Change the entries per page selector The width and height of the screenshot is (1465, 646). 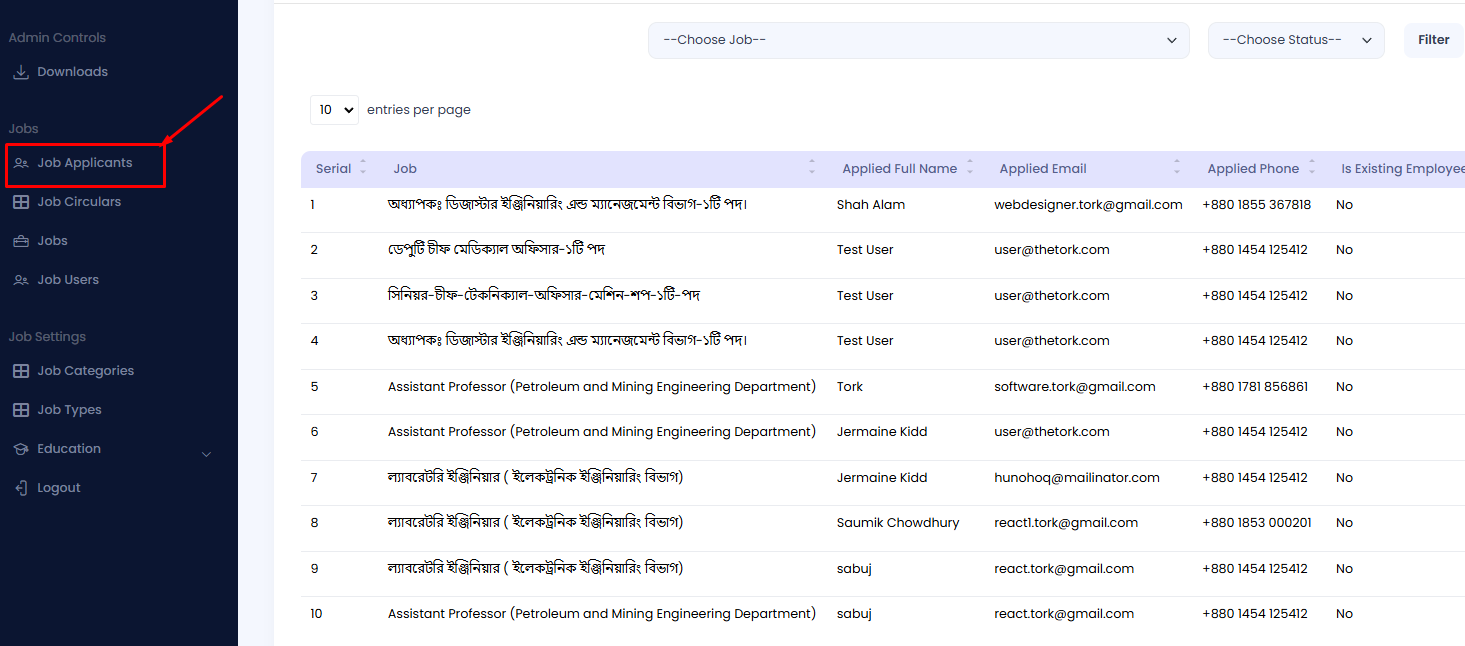[333, 110]
